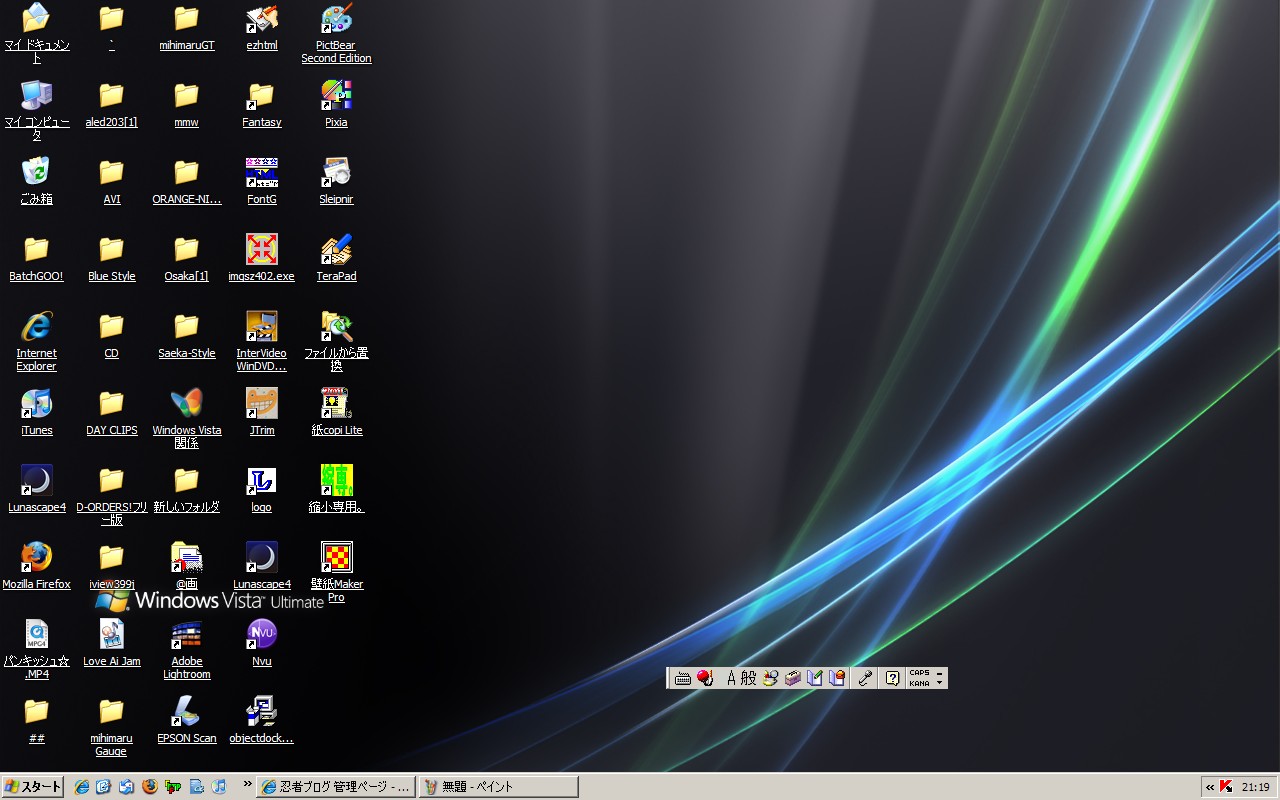Viewport: 1280px width, 800px height.
Task: Click the Kaspersky tray icon
Action: click(x=1226, y=787)
